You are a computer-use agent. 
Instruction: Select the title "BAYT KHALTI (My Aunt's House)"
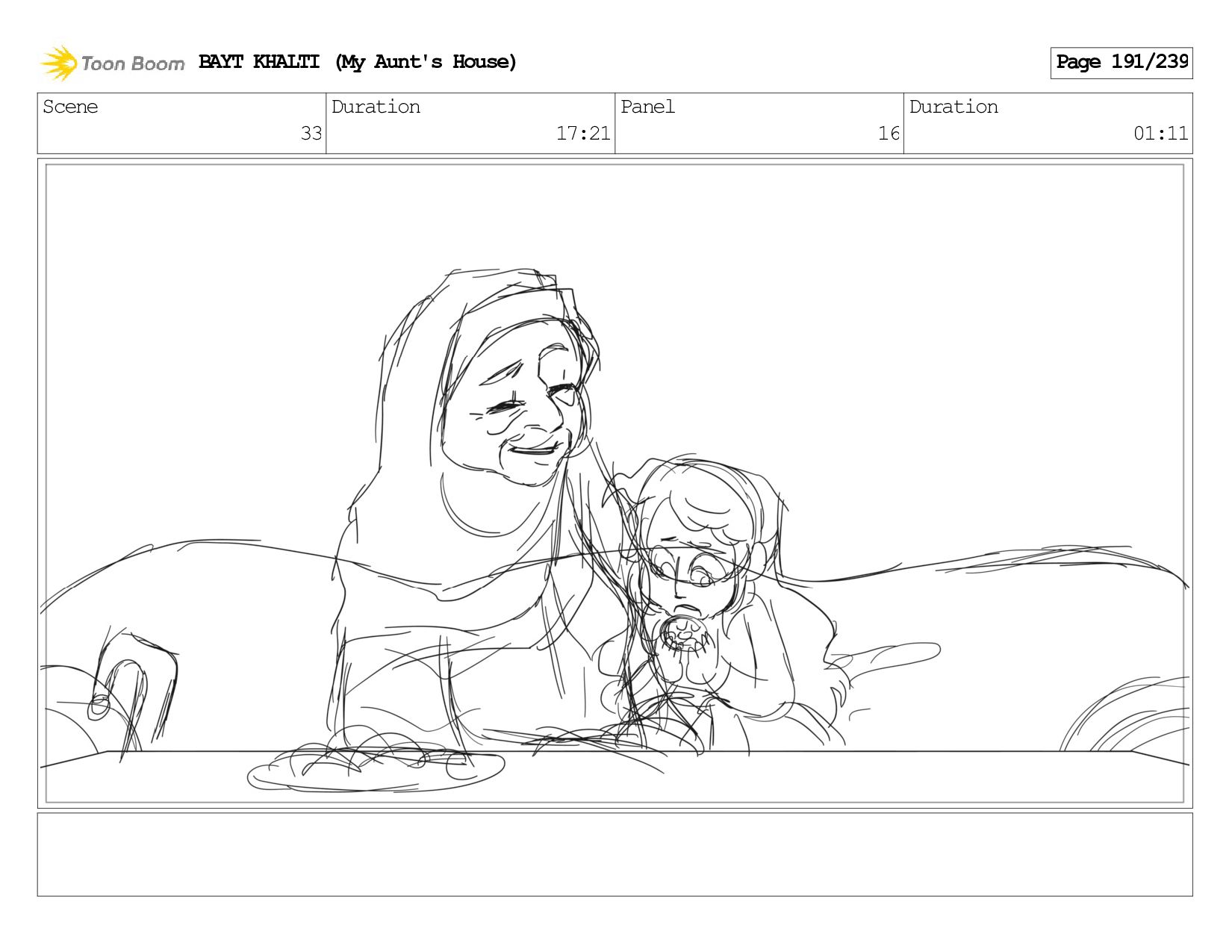pos(358,62)
